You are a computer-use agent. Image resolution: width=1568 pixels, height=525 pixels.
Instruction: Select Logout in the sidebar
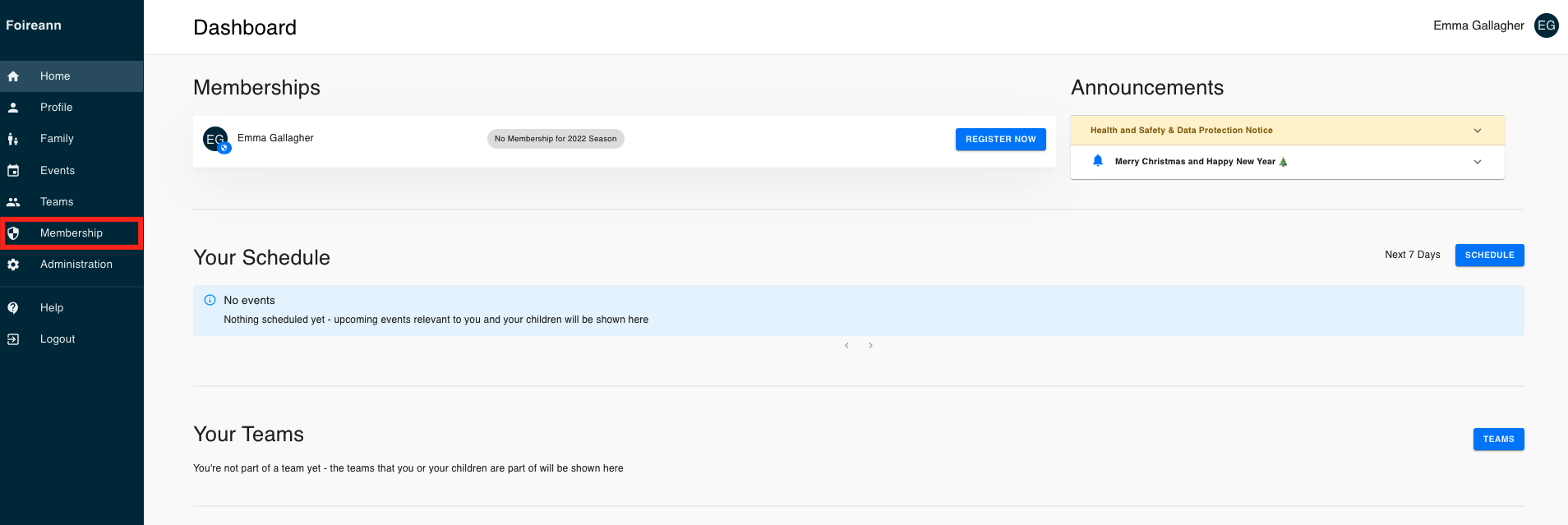click(71, 339)
